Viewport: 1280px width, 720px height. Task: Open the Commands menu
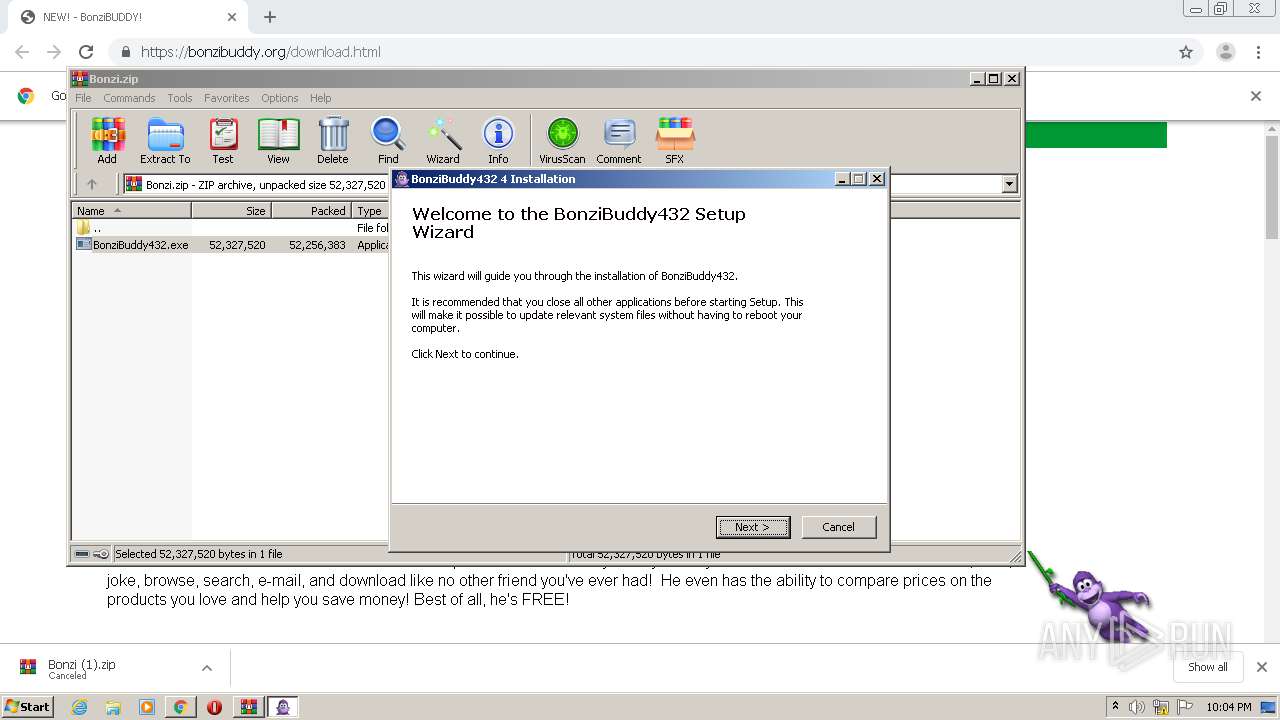pyautogui.click(x=129, y=98)
